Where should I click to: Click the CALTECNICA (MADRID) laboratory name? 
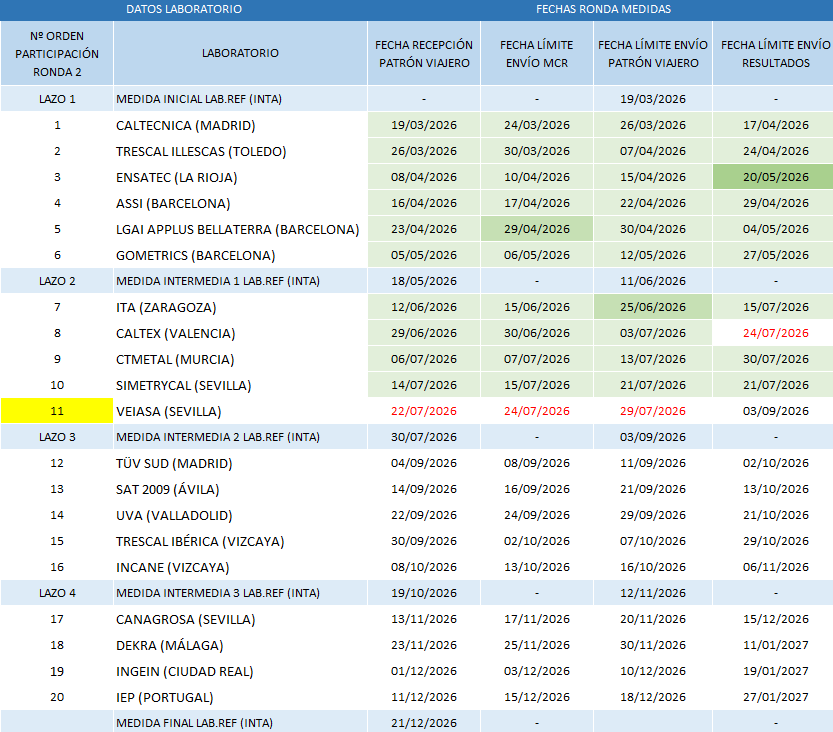(185, 125)
